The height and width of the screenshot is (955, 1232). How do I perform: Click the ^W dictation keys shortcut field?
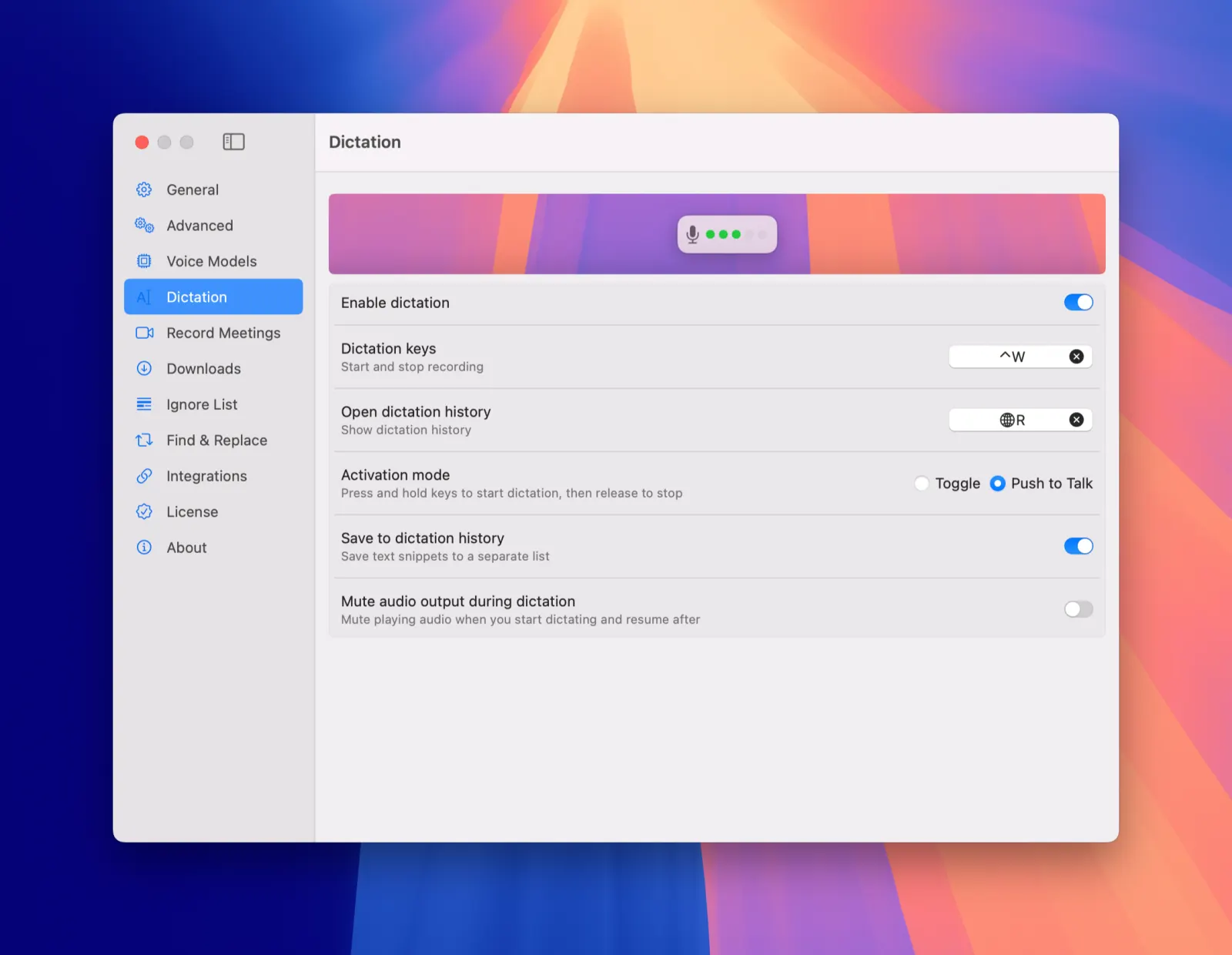point(1020,357)
